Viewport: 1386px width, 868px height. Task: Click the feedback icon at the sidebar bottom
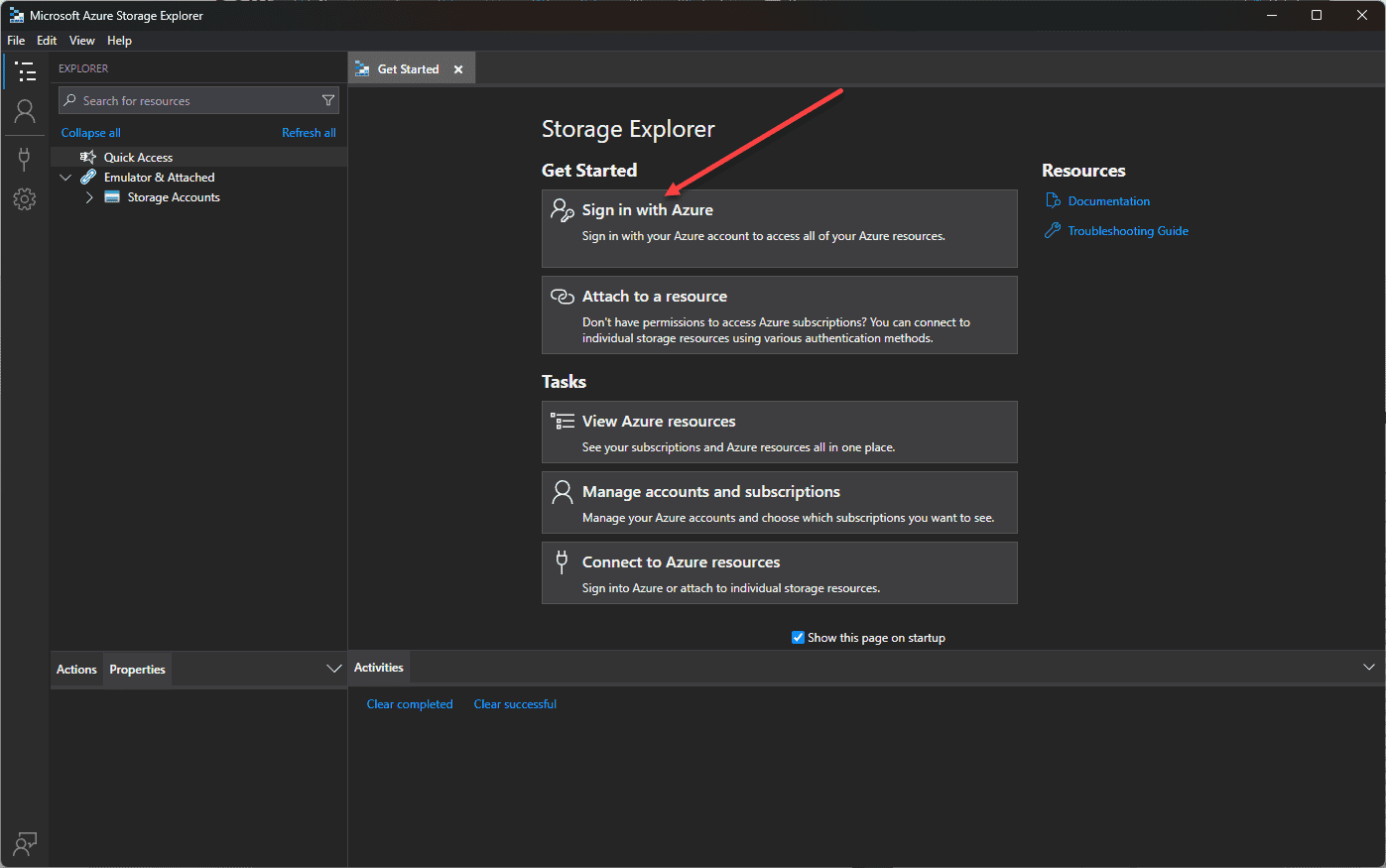point(25,843)
